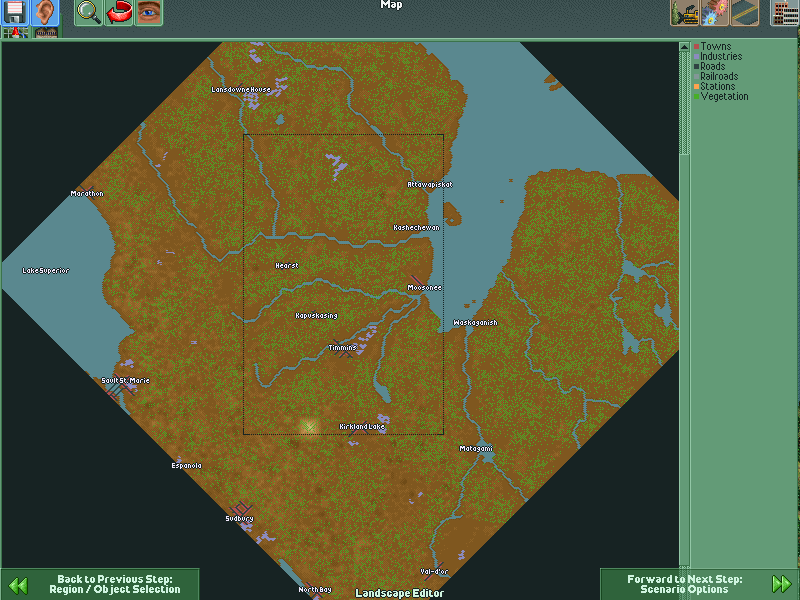Image resolution: width=800 pixels, height=600 pixels.
Task: Open the floppy disk save/load menu
Action: click(x=15, y=12)
